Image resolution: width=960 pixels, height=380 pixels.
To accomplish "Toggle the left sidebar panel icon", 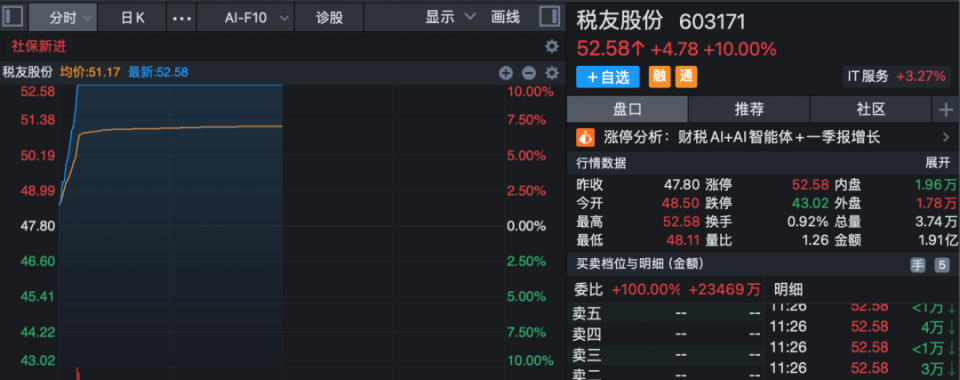I will [13, 17].
